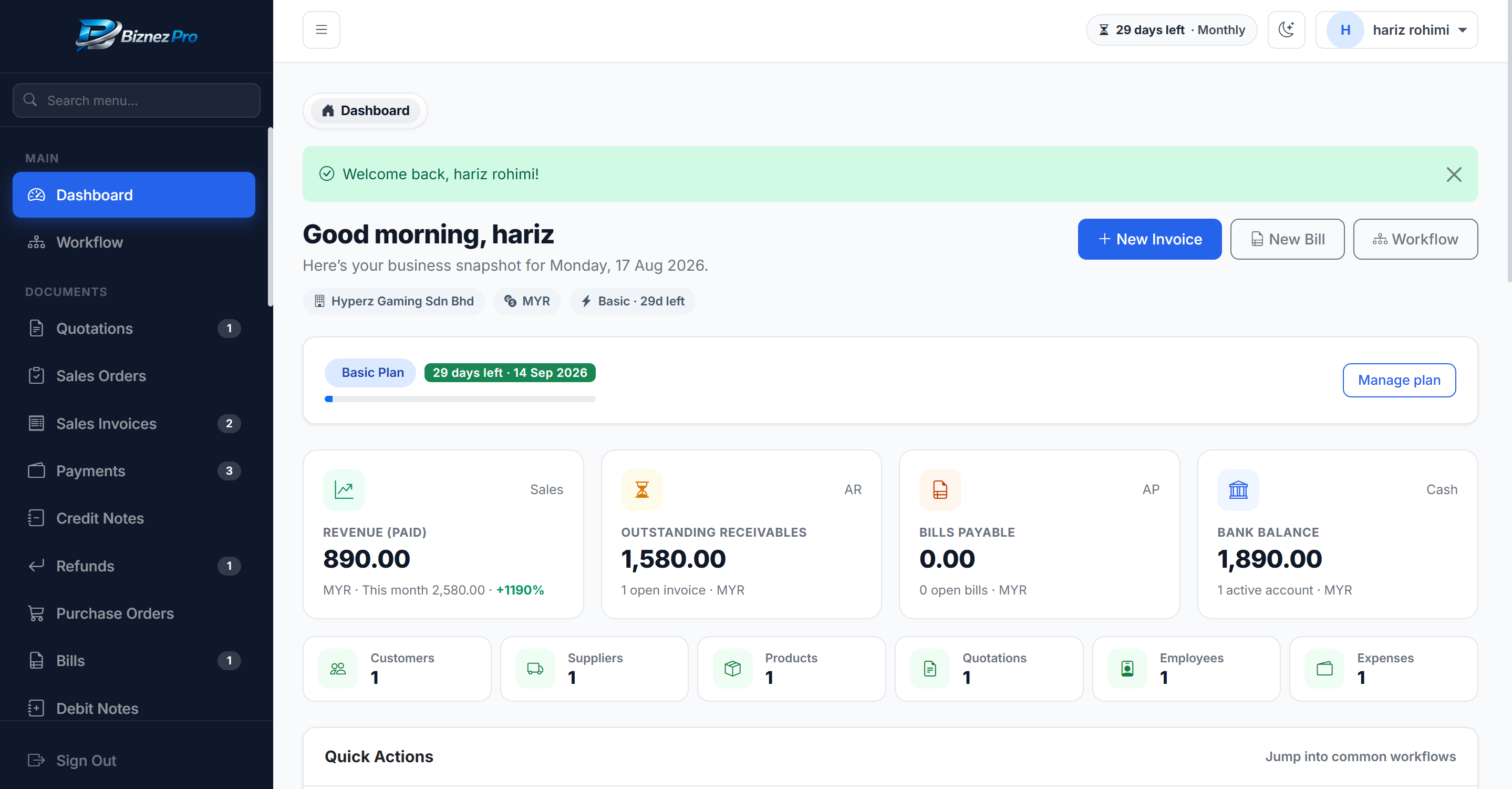The image size is (1512, 789).
Task: Open the 29 days left Monthly badge
Action: 1171,29
